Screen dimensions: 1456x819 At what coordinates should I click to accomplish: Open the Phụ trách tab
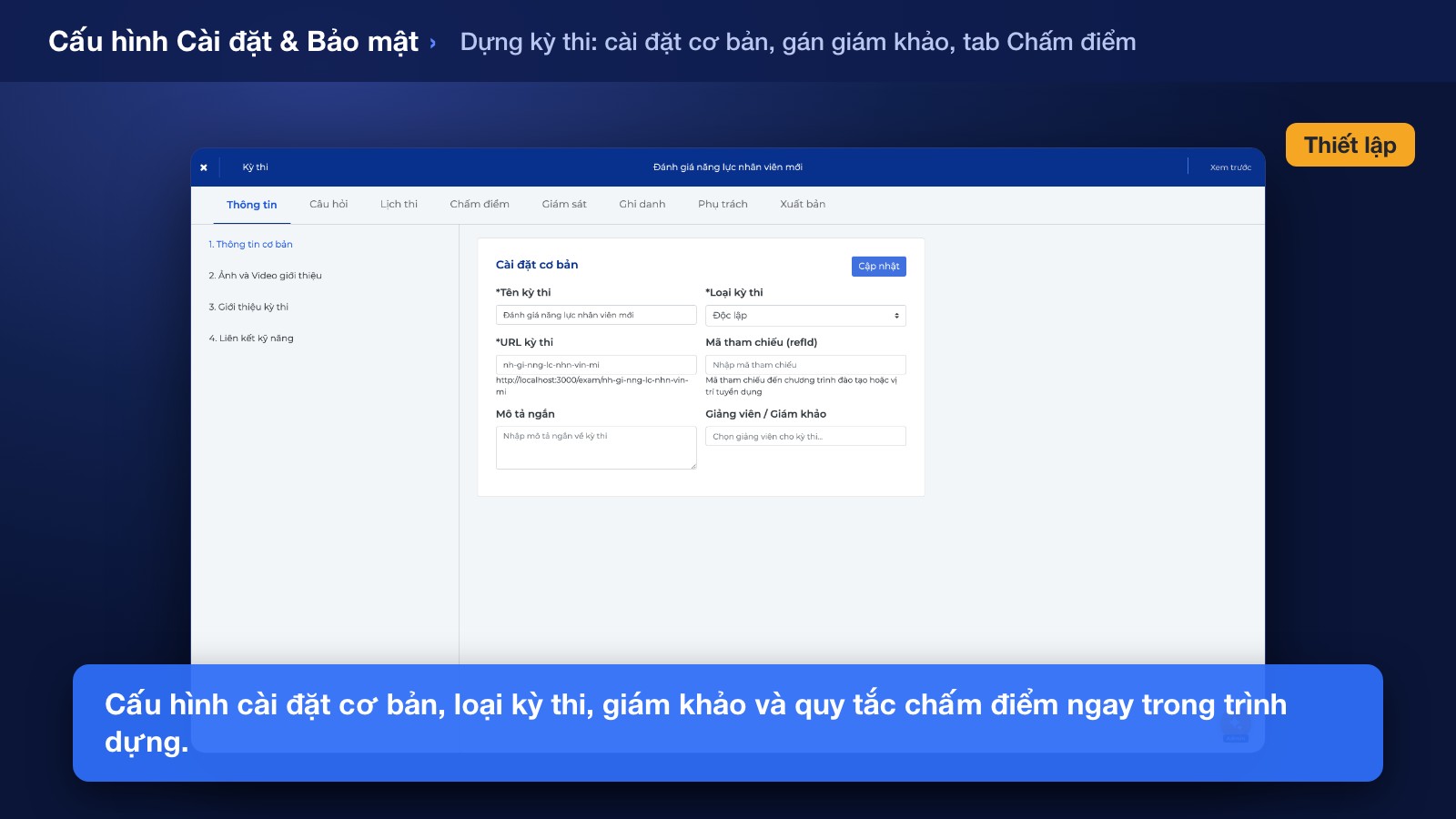(723, 204)
